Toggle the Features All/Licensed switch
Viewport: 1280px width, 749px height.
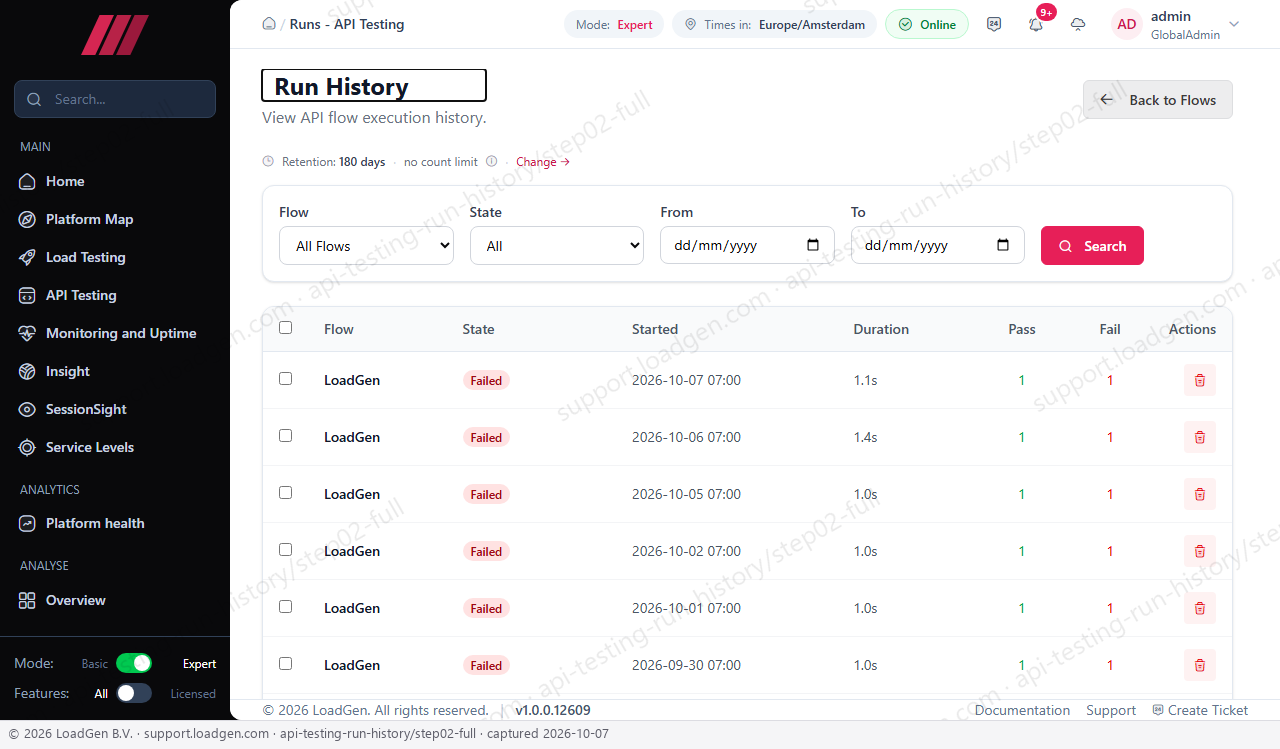[134, 693]
